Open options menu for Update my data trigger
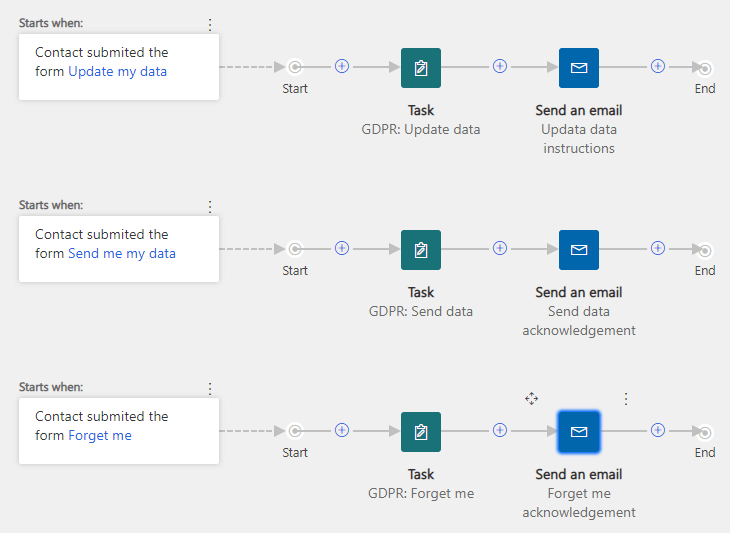730x533 pixels. tap(209, 25)
